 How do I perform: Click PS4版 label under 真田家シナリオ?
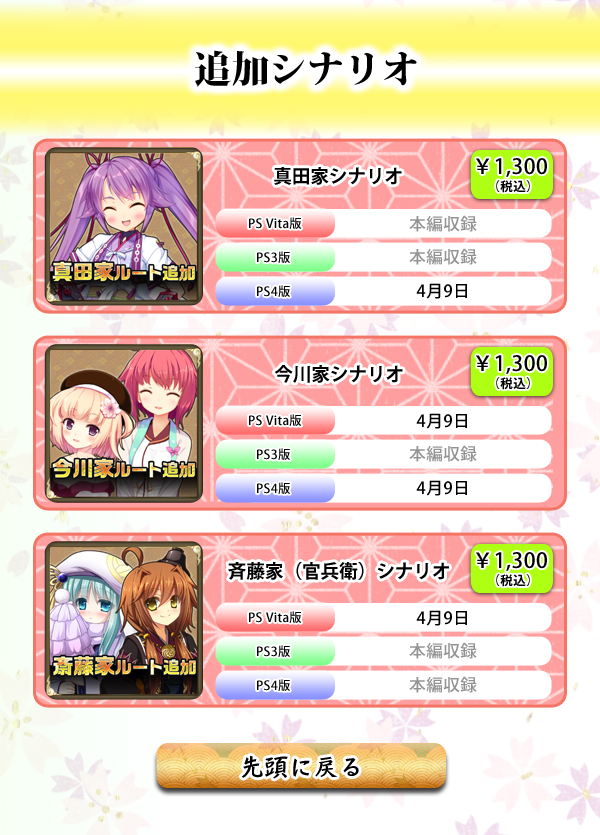pyautogui.click(x=275, y=291)
